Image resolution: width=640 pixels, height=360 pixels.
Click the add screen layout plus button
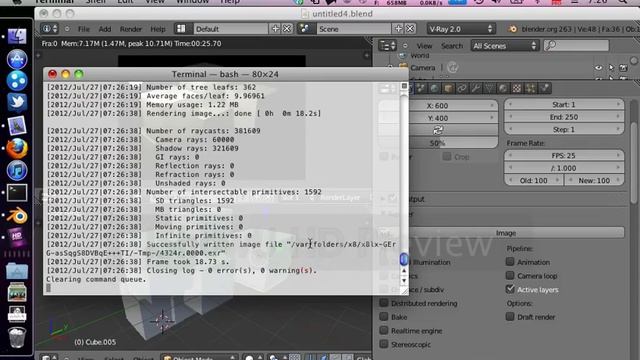pyautogui.click(x=276, y=29)
